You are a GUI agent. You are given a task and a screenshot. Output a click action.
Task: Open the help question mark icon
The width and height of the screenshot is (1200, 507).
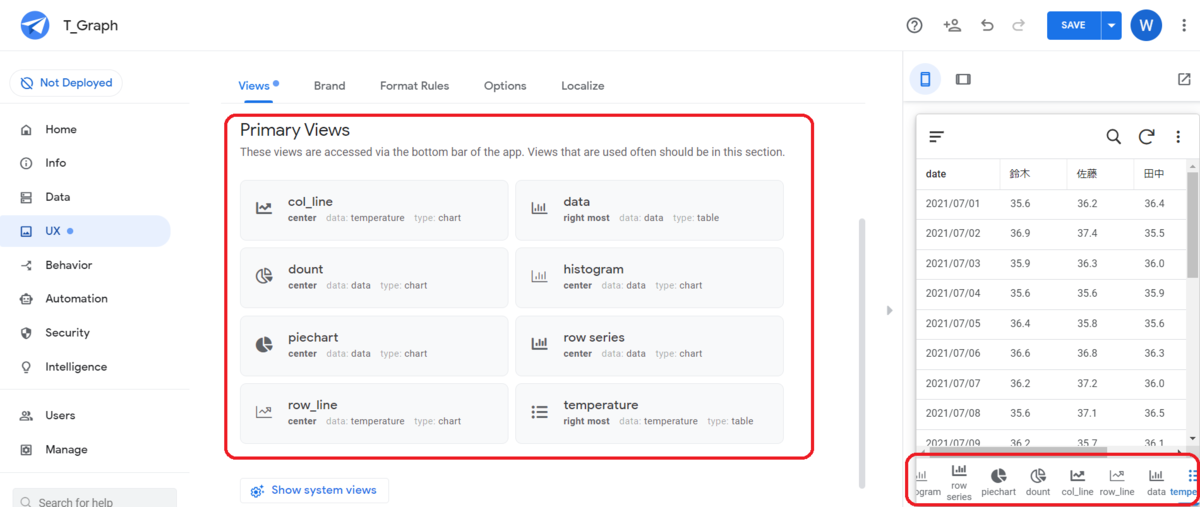coord(914,25)
